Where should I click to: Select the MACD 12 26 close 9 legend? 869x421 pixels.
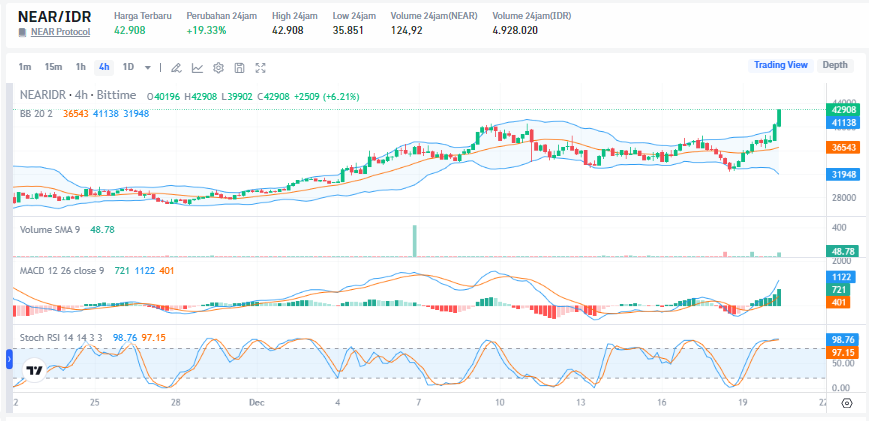(62, 271)
